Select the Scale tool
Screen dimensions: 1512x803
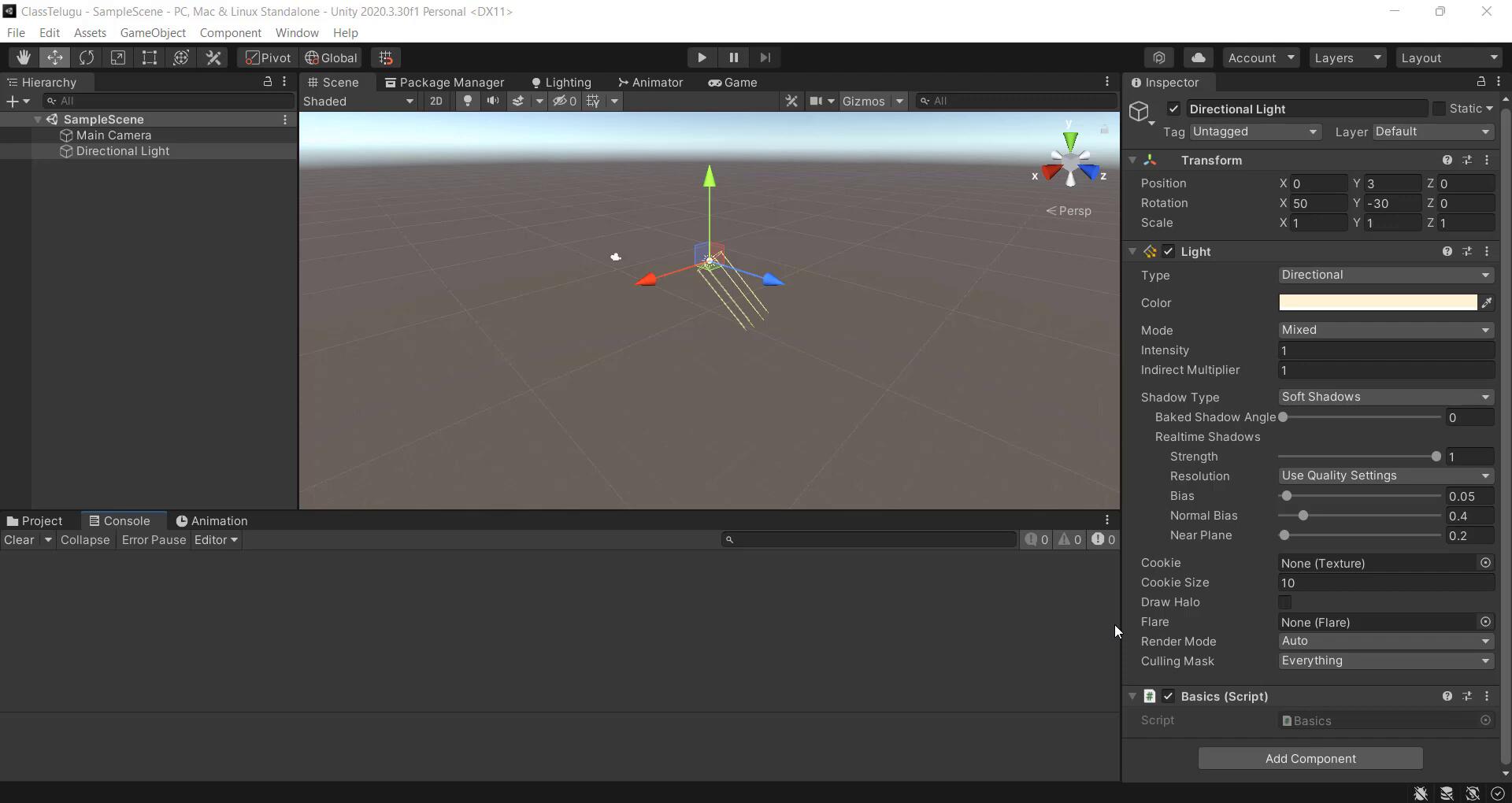point(117,57)
